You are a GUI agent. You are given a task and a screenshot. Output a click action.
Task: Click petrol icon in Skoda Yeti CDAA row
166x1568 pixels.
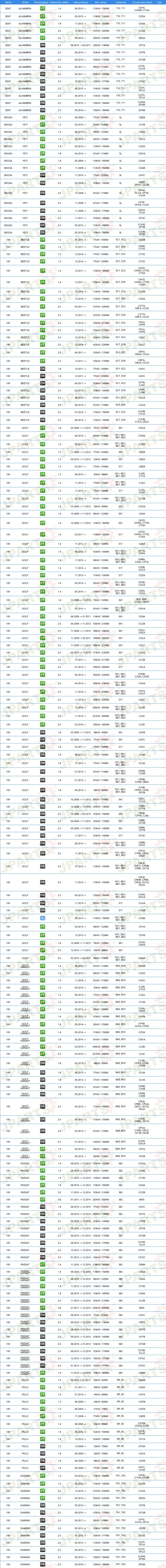click(x=43, y=161)
